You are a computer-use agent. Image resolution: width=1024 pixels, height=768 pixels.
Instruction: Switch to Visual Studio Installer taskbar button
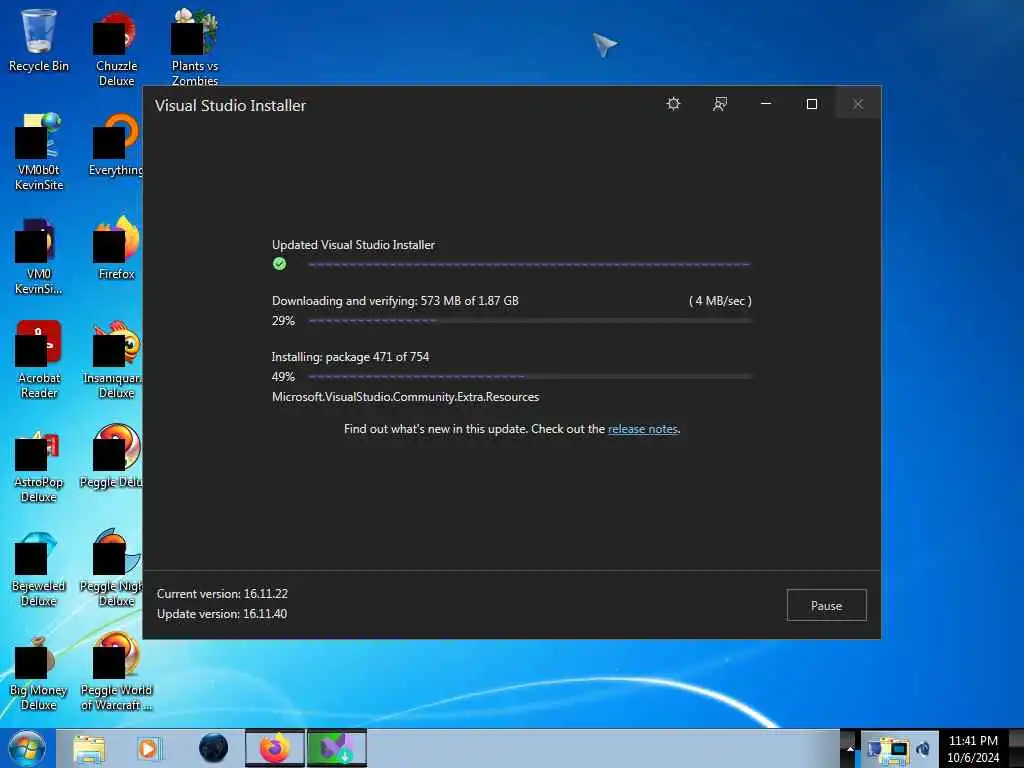pos(337,748)
